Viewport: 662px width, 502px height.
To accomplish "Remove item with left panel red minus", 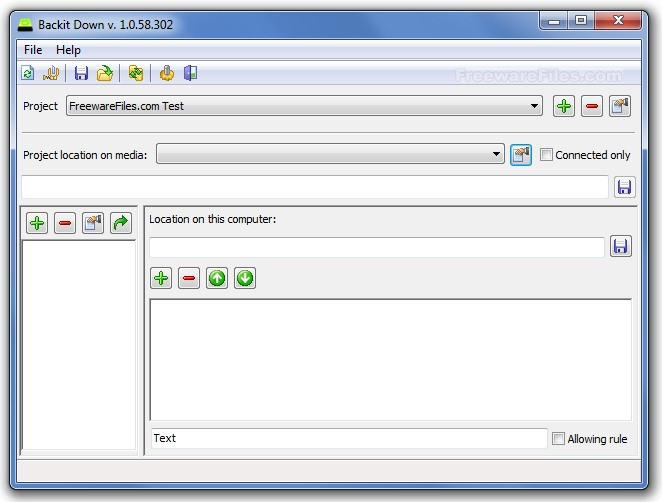I will pos(65,223).
